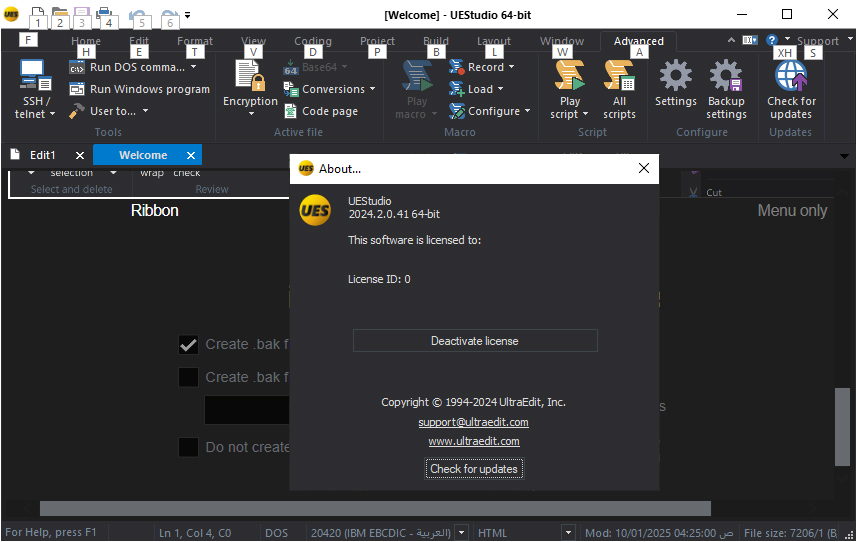Click the vertical scrollbar thumb

842,427
